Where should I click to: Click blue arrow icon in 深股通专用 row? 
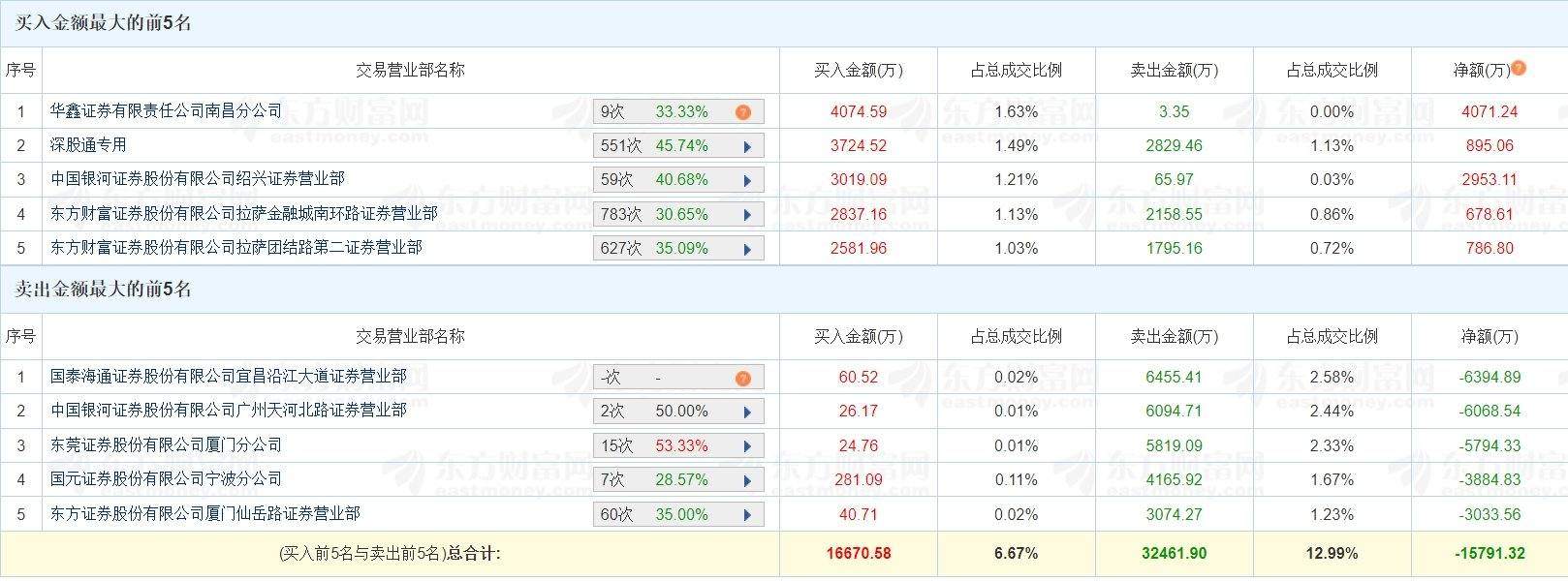pyautogui.click(x=747, y=147)
